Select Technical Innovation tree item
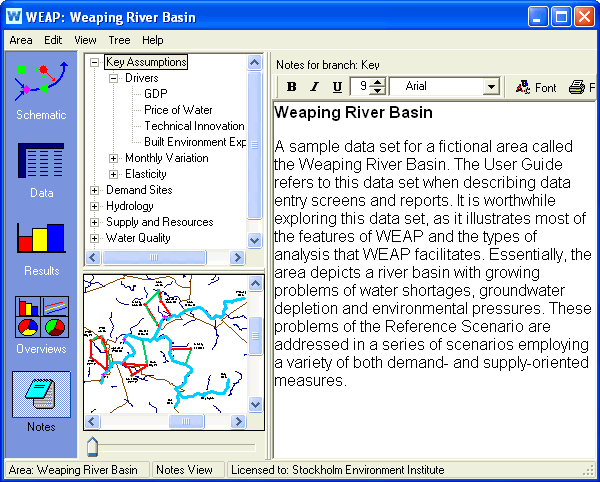The image size is (600, 482). pos(194,126)
